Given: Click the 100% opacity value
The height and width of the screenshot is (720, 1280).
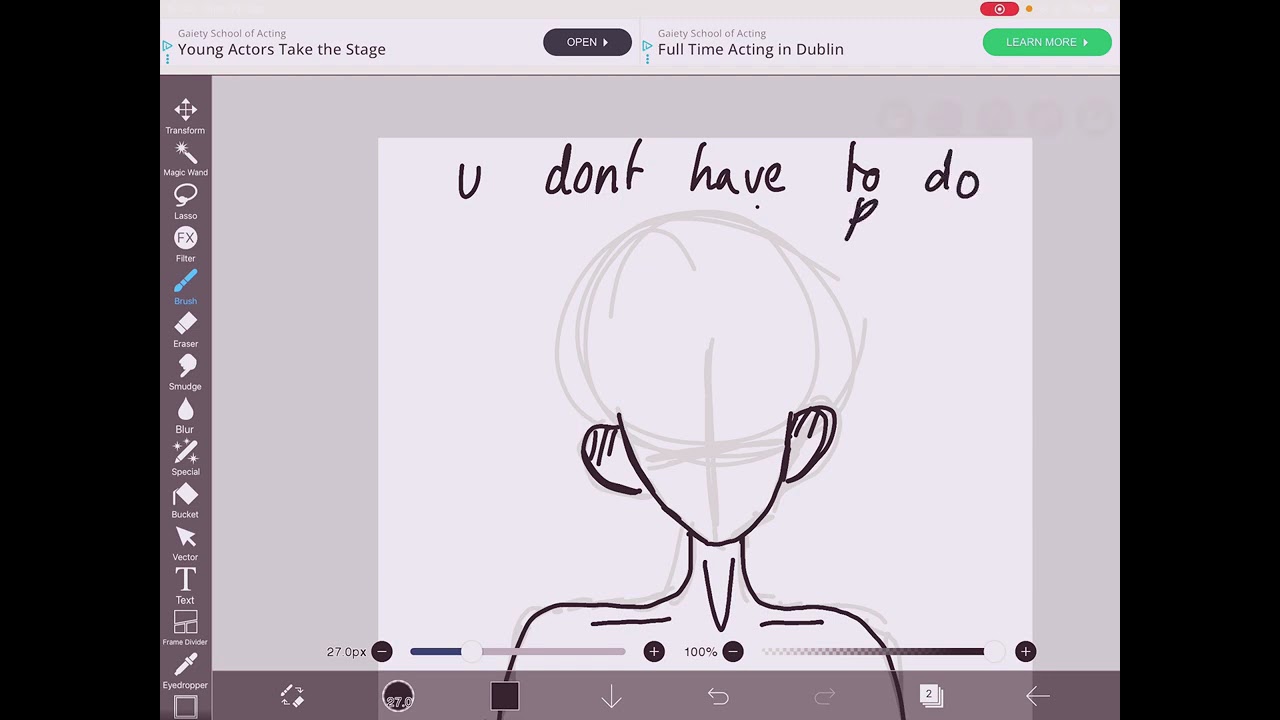Looking at the screenshot, I should [x=701, y=652].
